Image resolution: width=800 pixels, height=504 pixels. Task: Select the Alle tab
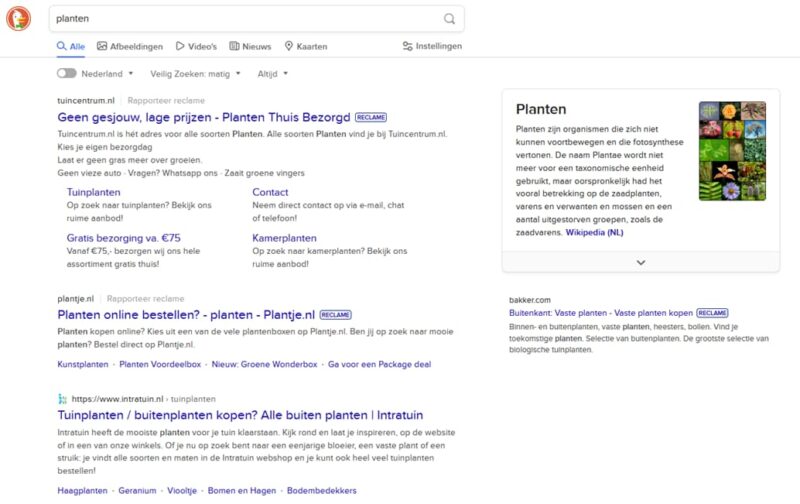71,46
